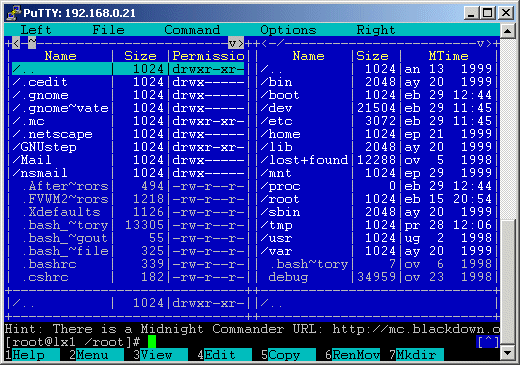Sort left panel by Permission header
Image resolution: width=520 pixels, height=365 pixels.
[x=208, y=56]
